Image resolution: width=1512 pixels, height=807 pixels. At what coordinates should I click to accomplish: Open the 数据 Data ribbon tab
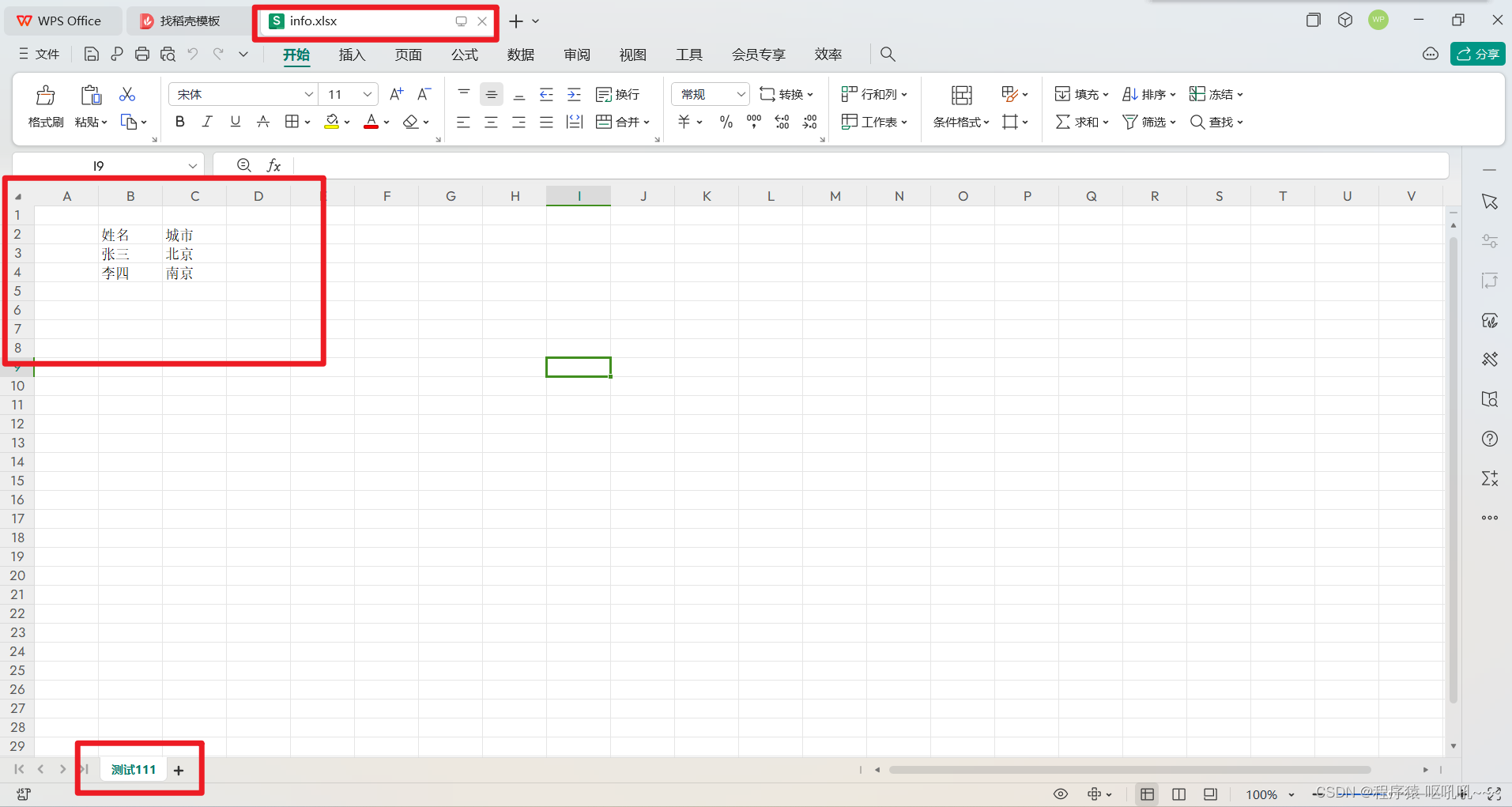point(521,54)
